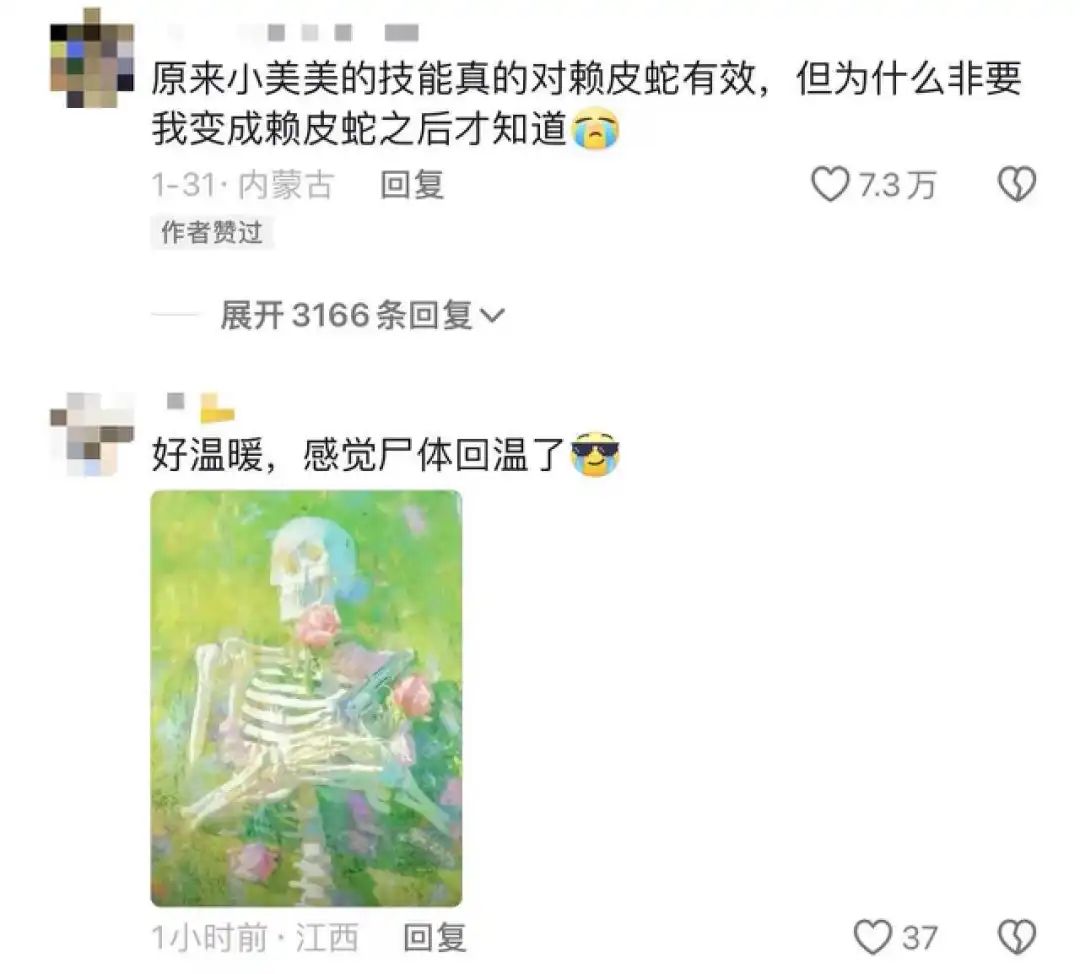Like the skeleton image comment with 37 likes

coord(873,937)
